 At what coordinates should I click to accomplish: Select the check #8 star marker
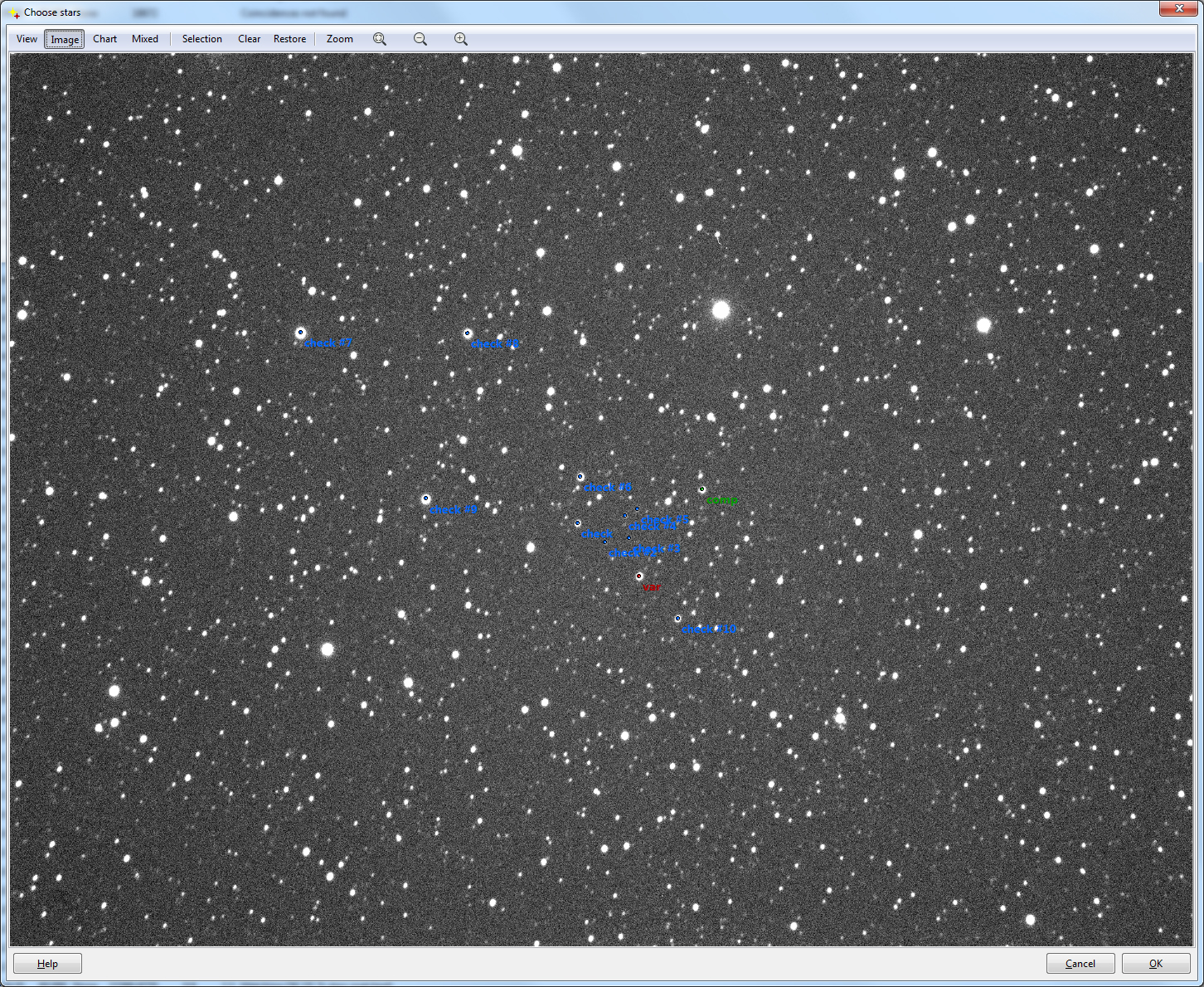[x=468, y=333]
